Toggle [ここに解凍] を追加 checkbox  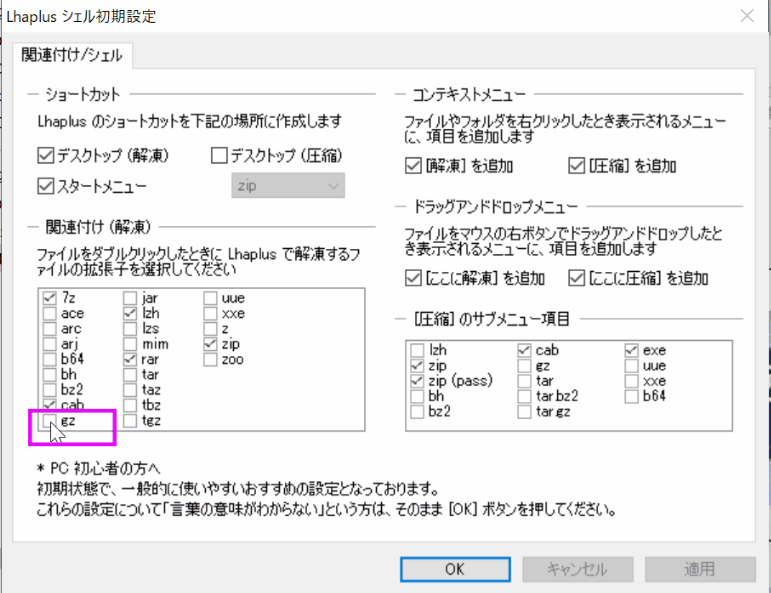413,278
